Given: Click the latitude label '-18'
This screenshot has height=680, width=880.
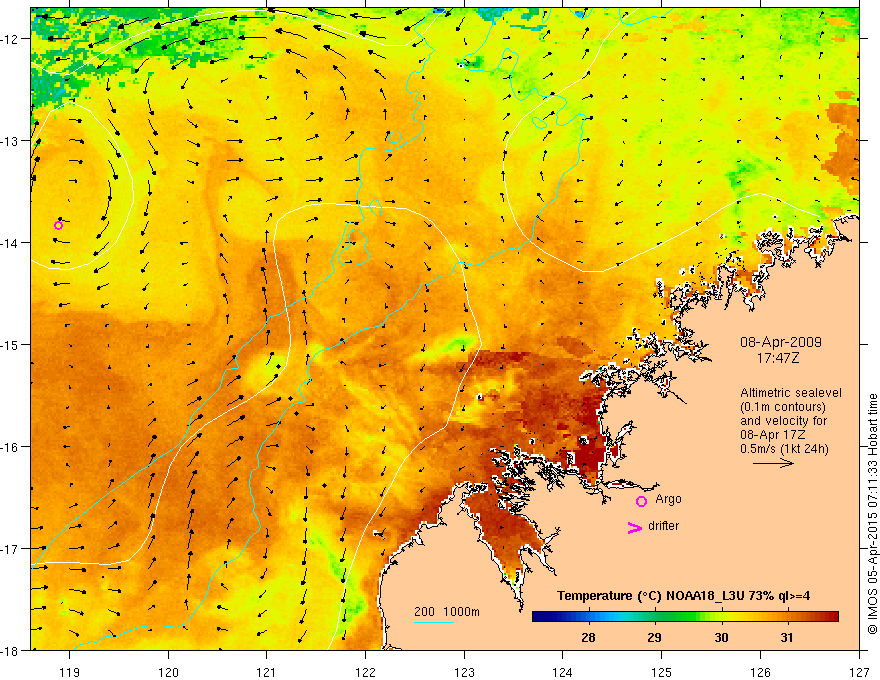Looking at the screenshot, I should pyautogui.click(x=11, y=650).
